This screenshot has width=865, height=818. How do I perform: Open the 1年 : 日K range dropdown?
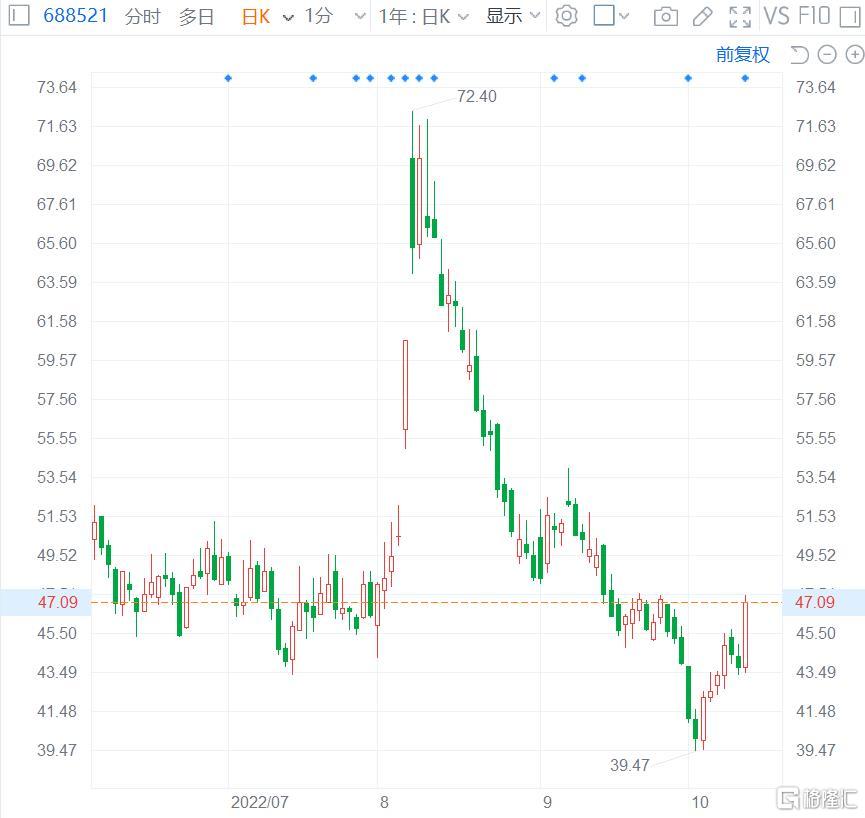[x=424, y=17]
